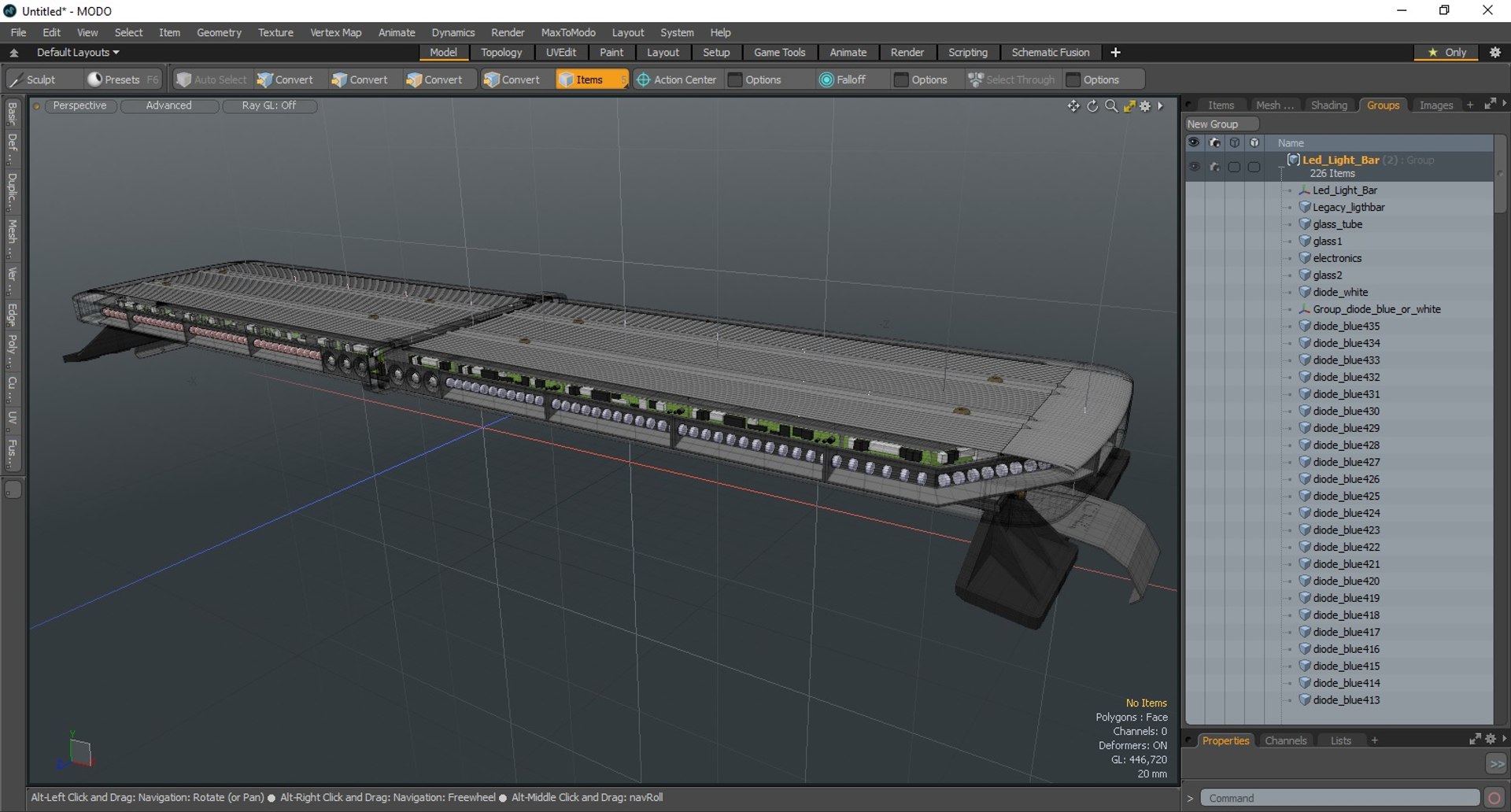Click the Auto Select tool

click(211, 79)
